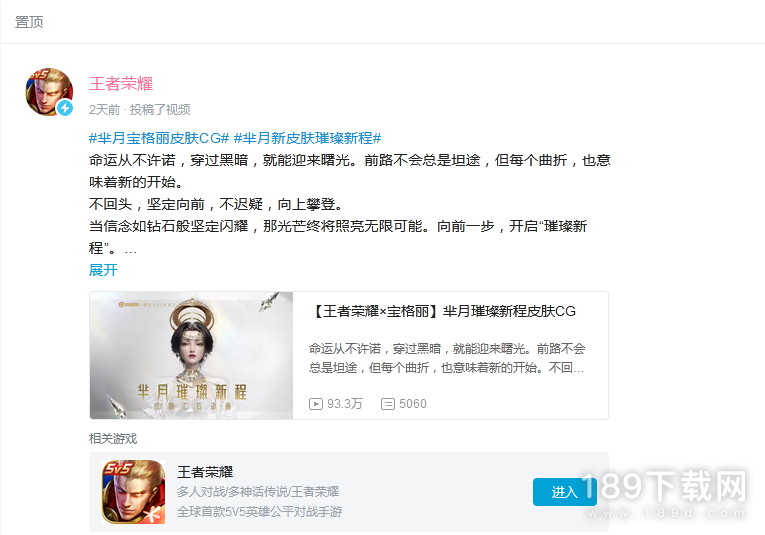Click the 相关游戏 section label
This screenshot has width=765, height=535.
click(x=113, y=438)
